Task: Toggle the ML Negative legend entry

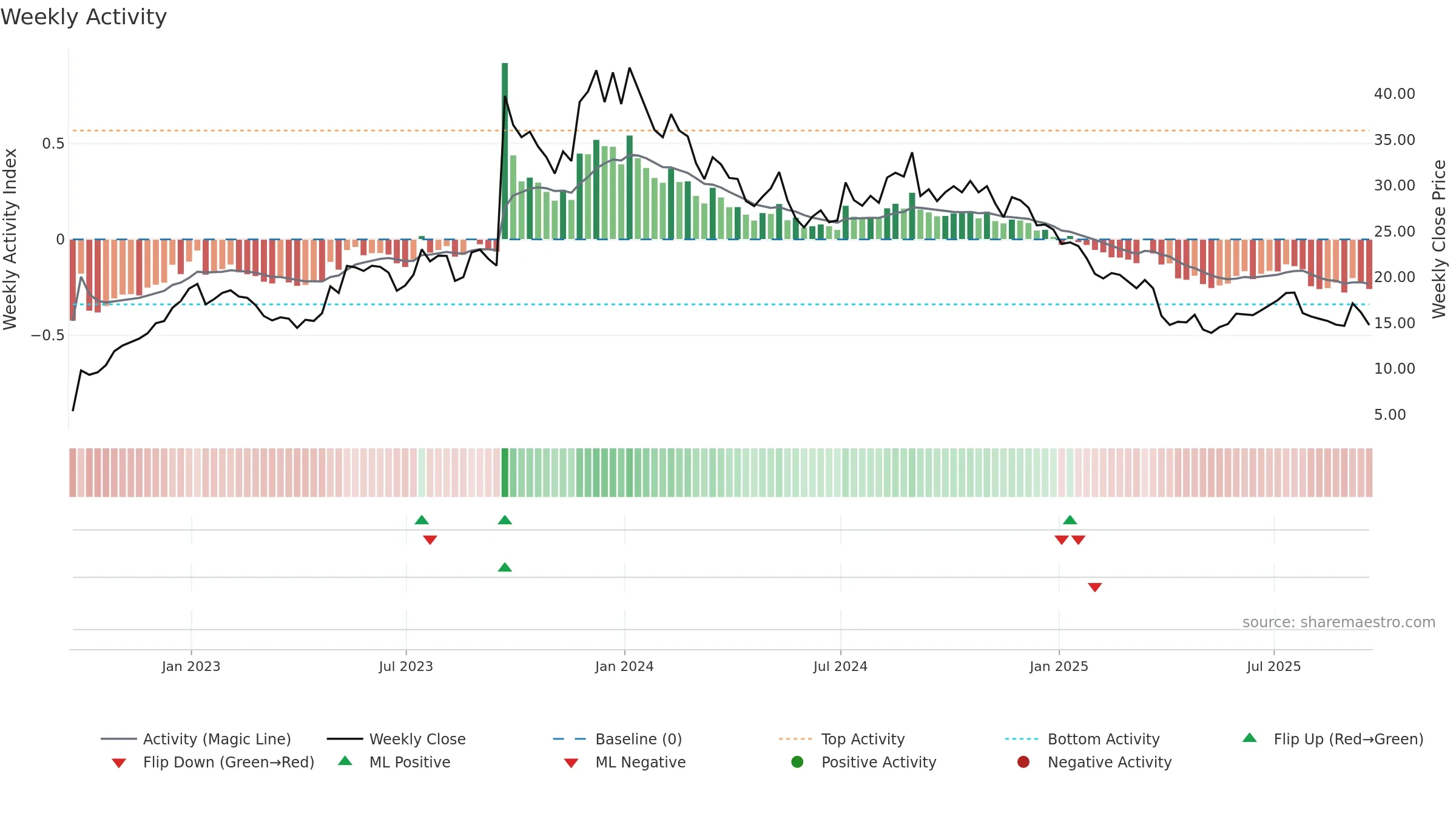Action: (624, 762)
